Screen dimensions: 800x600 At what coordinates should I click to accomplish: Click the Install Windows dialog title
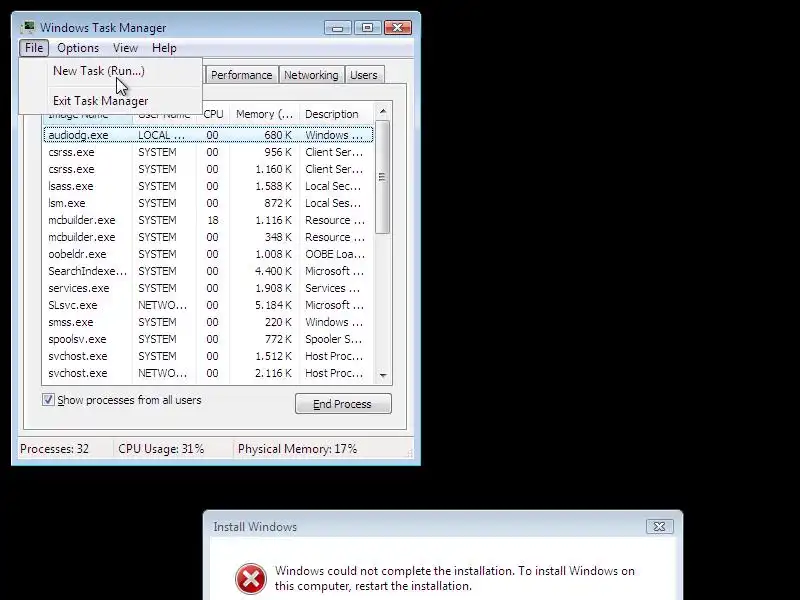click(x=255, y=527)
